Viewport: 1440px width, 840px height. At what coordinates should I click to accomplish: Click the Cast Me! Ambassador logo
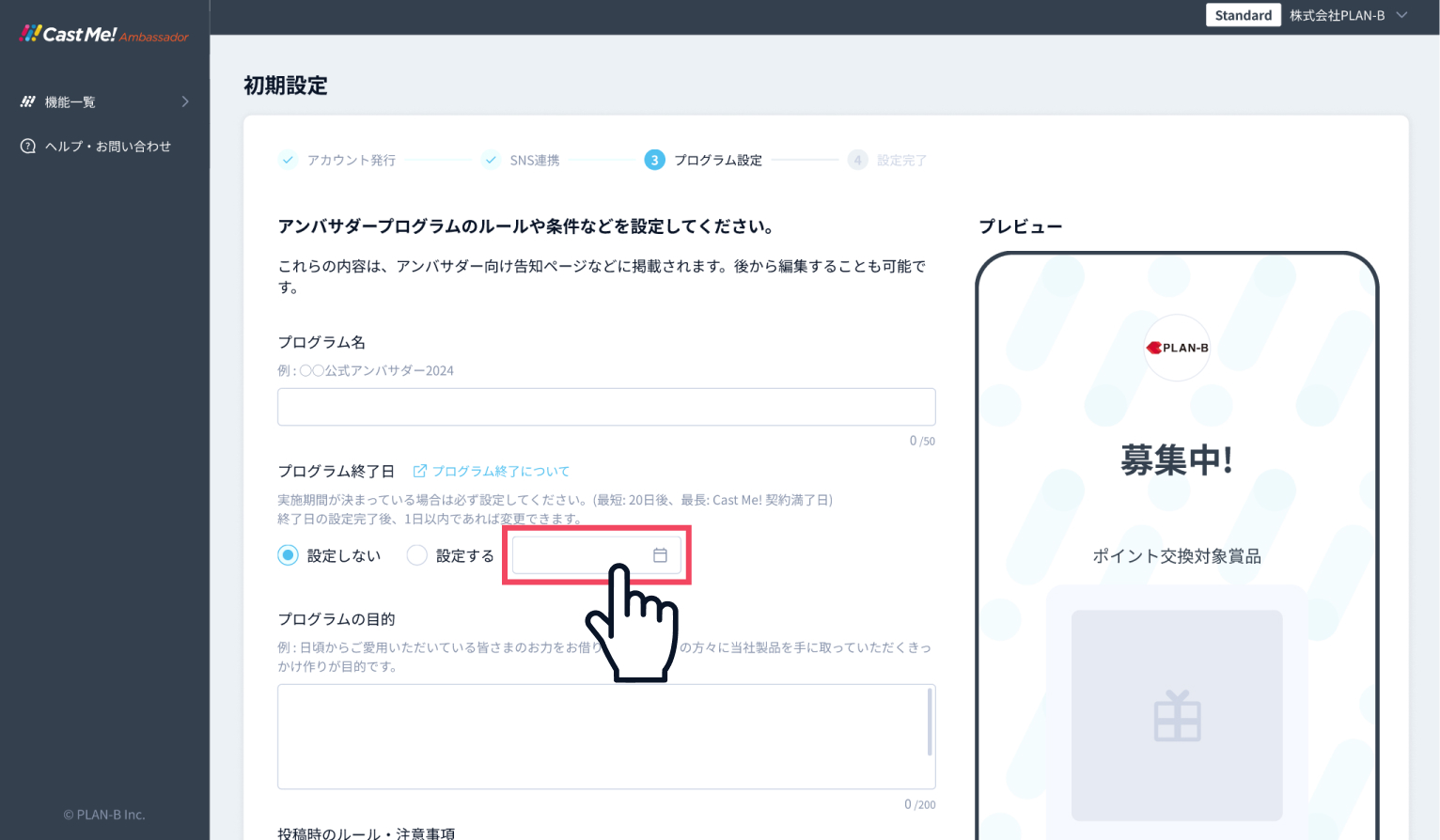coord(103,35)
